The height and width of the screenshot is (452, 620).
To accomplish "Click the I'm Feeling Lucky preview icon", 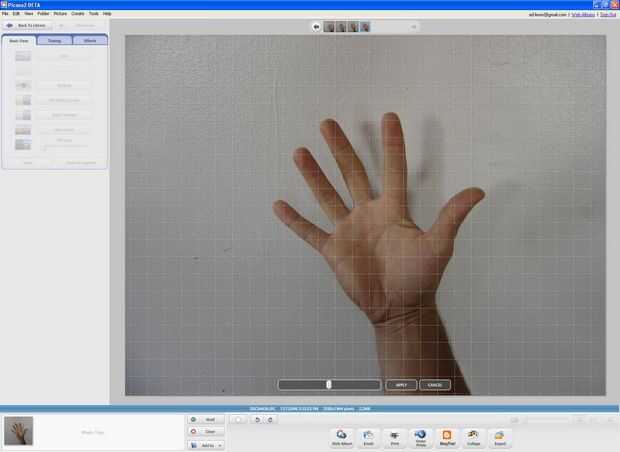I will pos(23,100).
